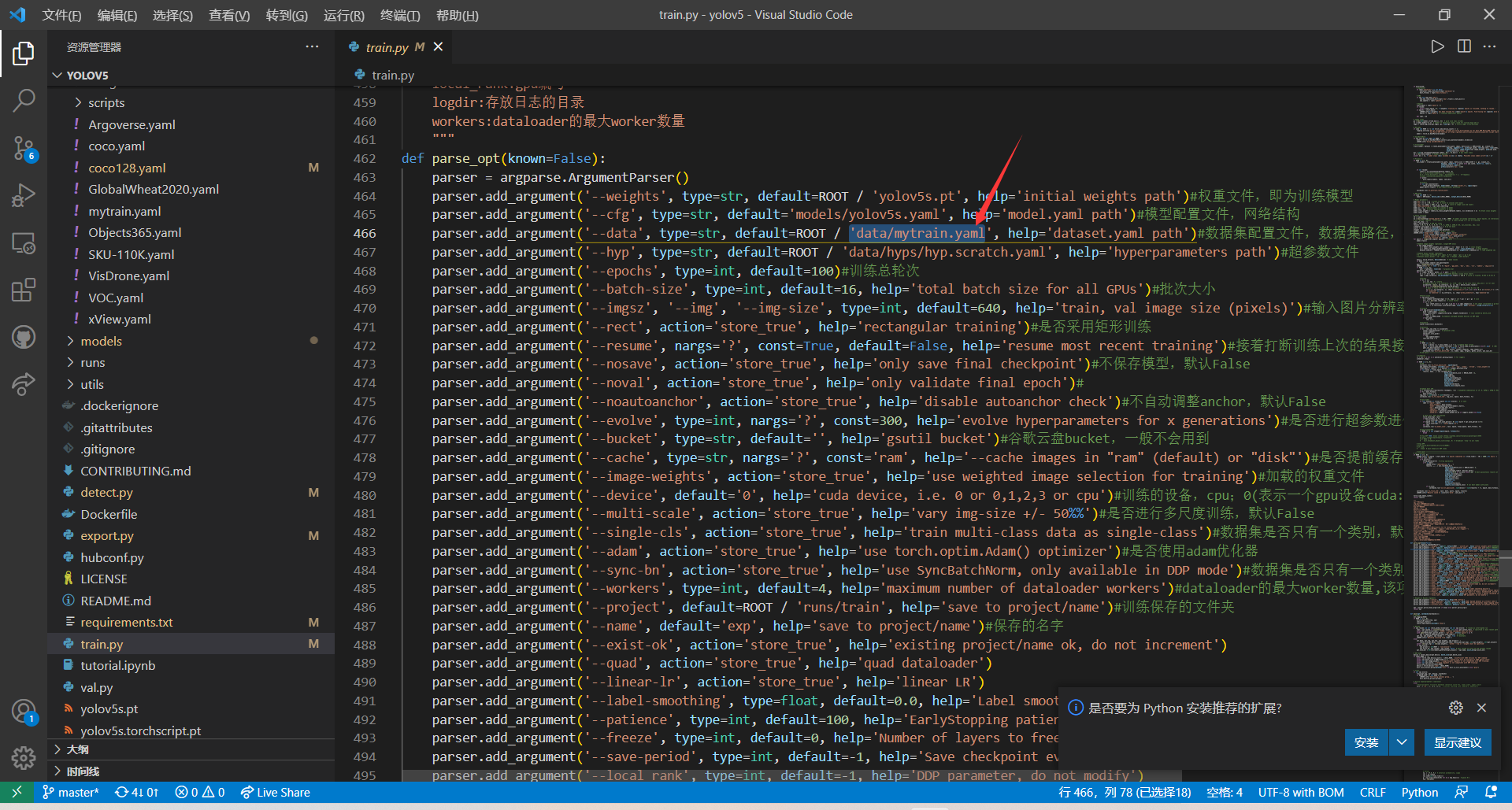Open Explorer Views and More Actions menu
The width and height of the screenshot is (1512, 810).
pyautogui.click(x=312, y=46)
